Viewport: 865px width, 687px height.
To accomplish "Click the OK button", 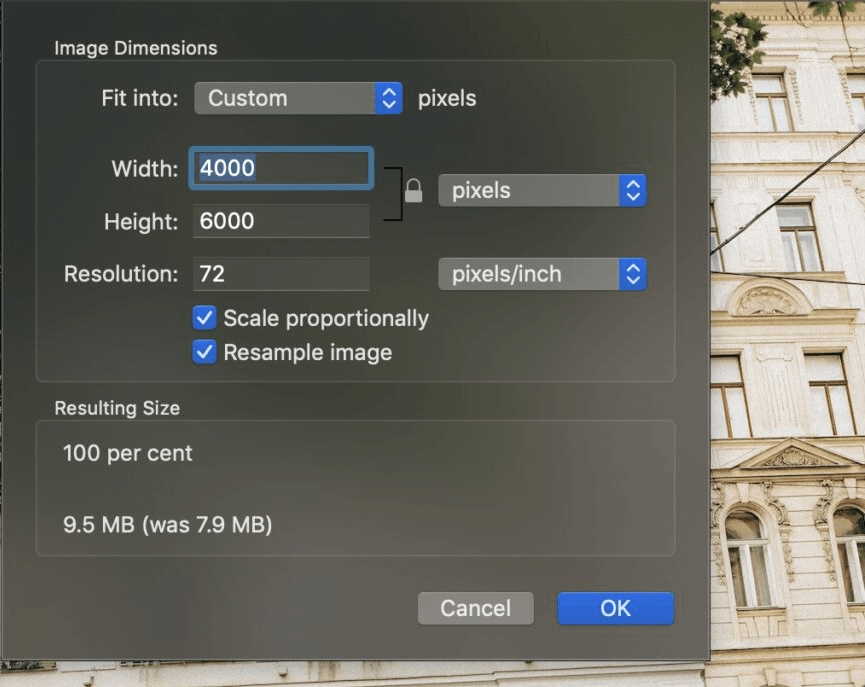I will (x=616, y=608).
